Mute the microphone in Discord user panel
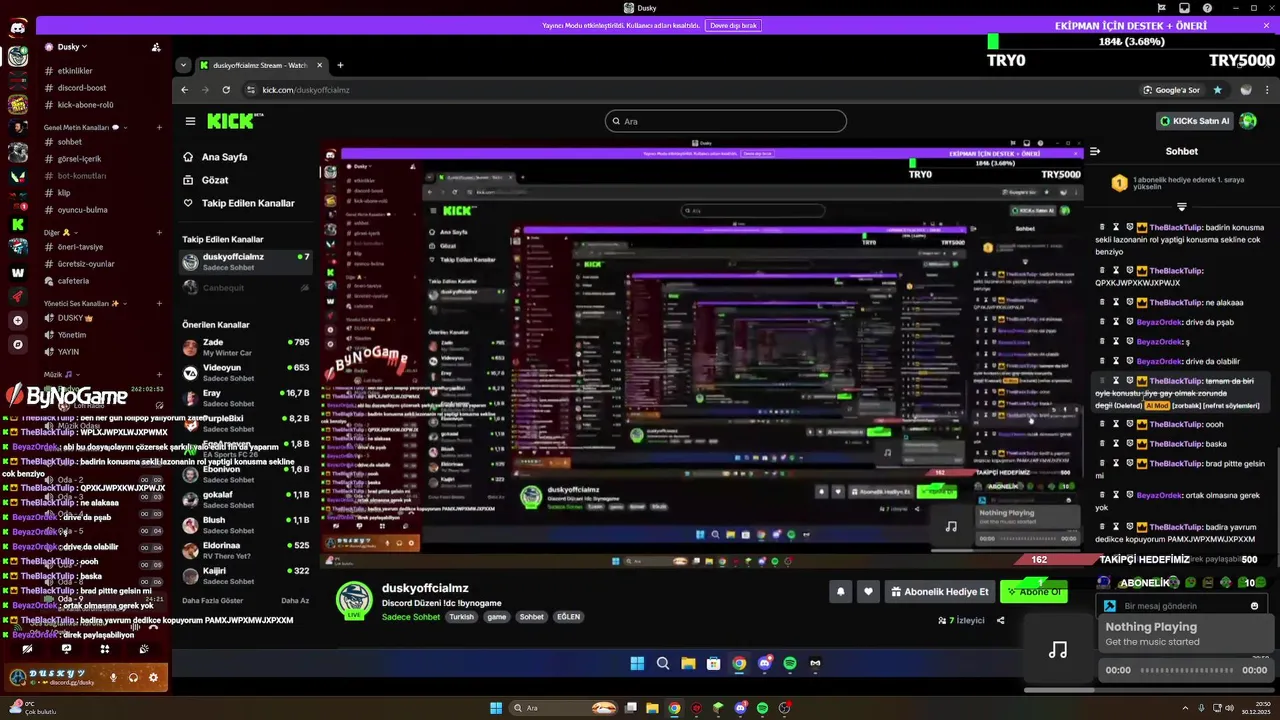Viewport: 1280px width, 720px height. [x=113, y=677]
